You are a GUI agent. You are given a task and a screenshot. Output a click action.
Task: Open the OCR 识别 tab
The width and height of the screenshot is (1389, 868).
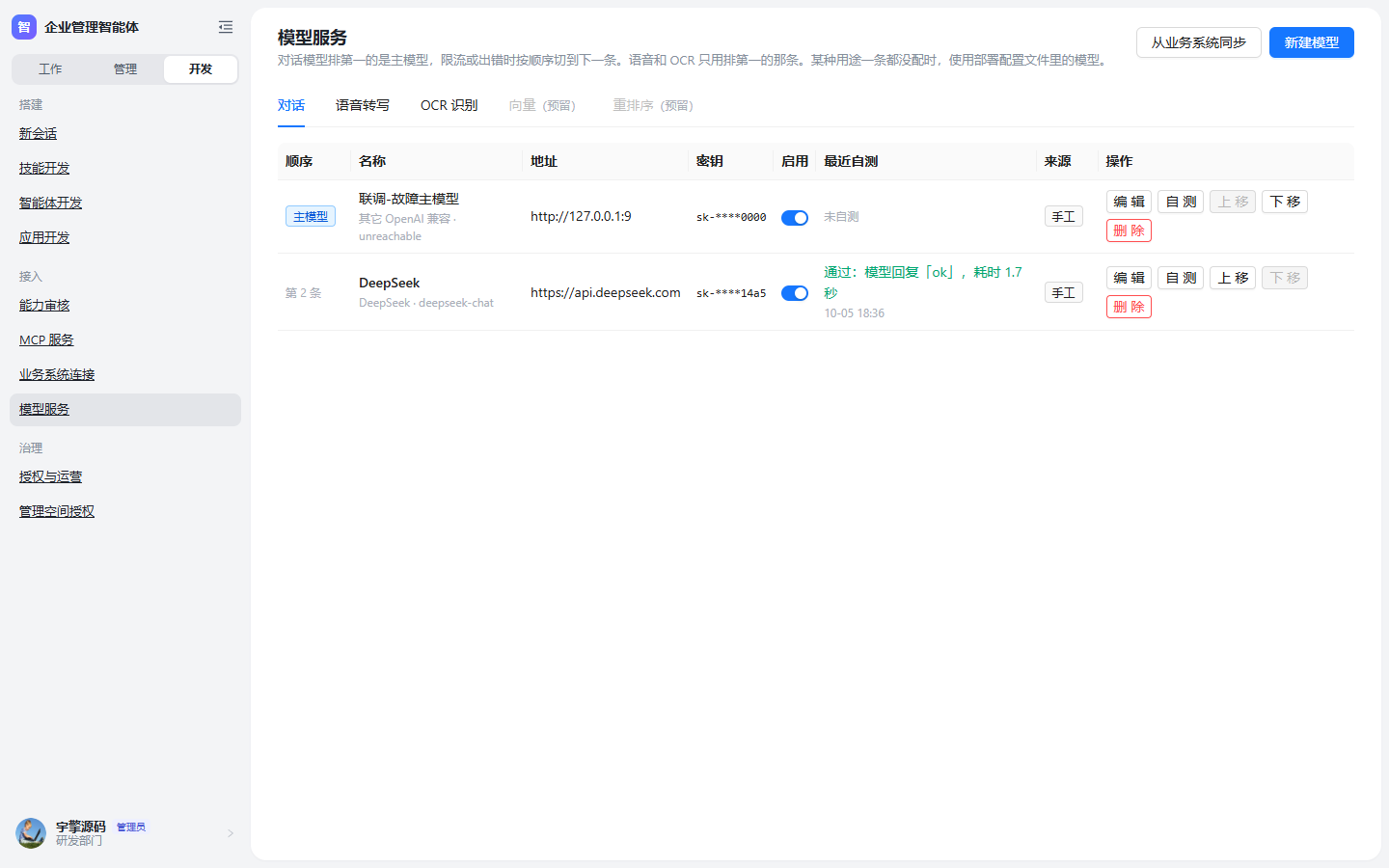(x=449, y=105)
